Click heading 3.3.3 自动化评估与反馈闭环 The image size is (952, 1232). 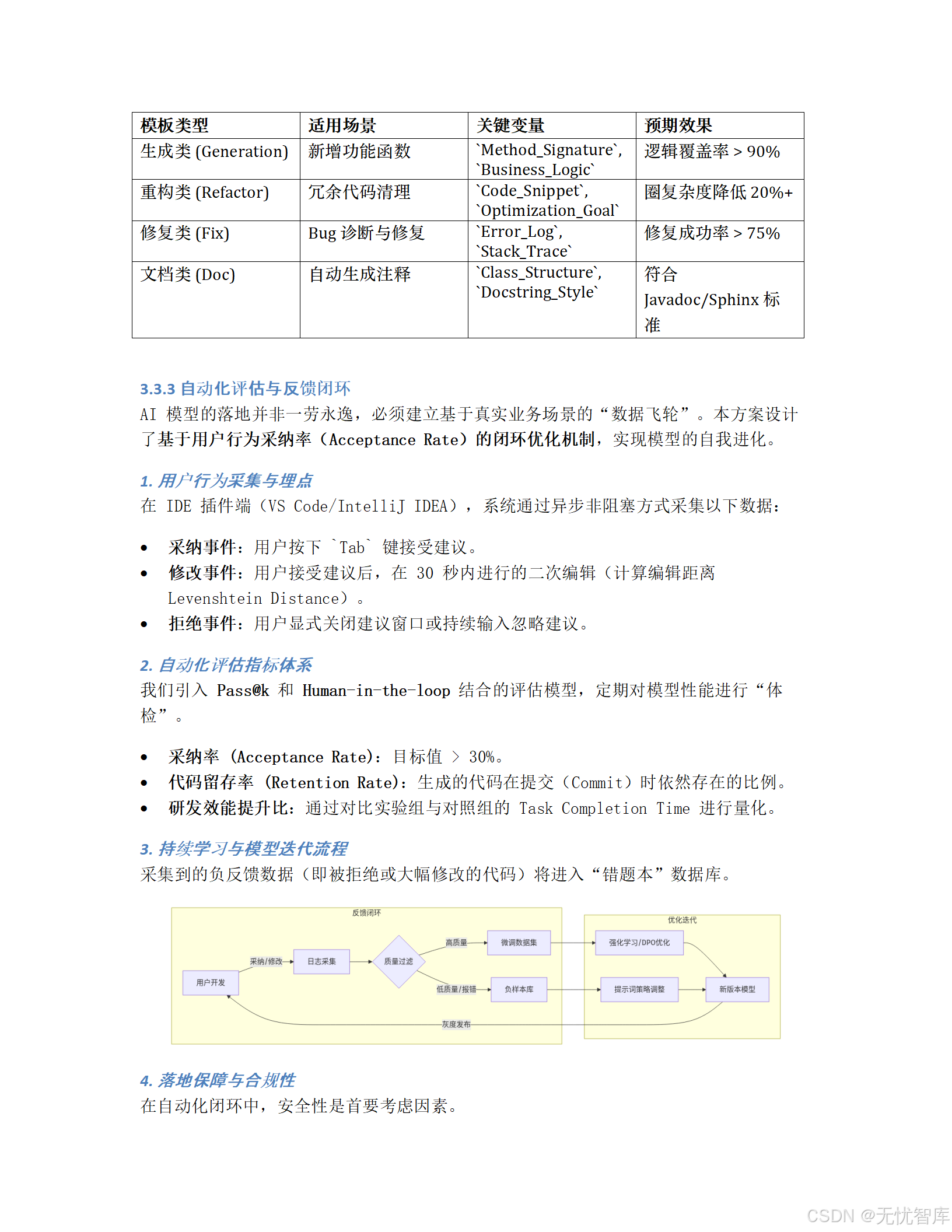click(x=245, y=388)
